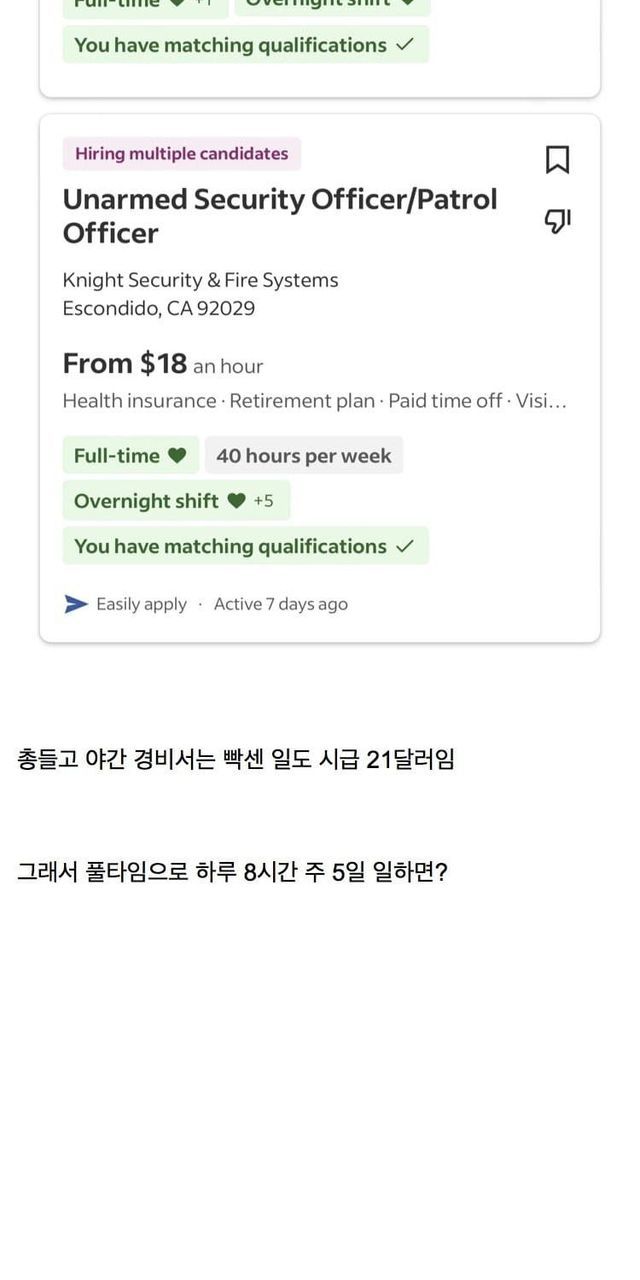This screenshot has height=1280, width=640.
Task: Click the Active 7 days ago label
Action: 280,604
